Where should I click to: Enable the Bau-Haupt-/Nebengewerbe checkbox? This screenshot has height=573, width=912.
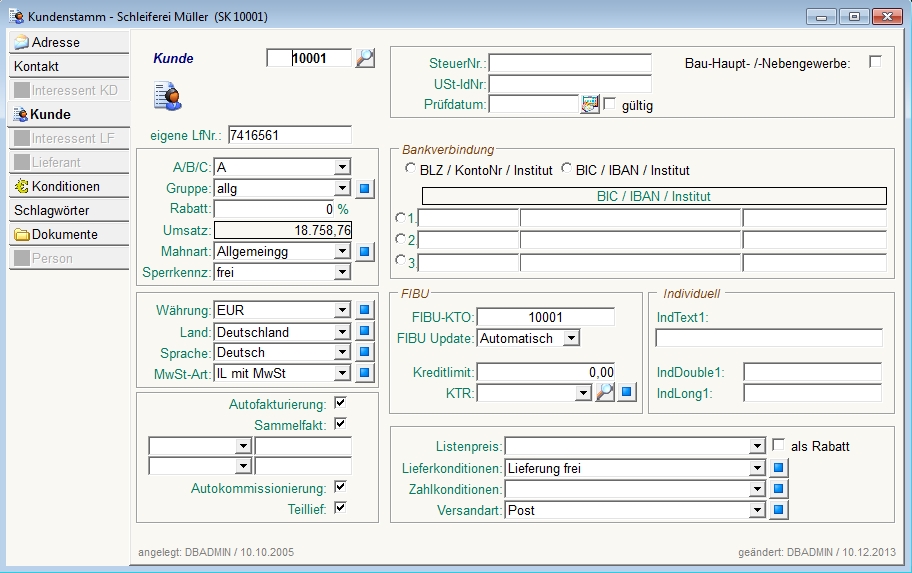pyautogui.click(x=875, y=62)
